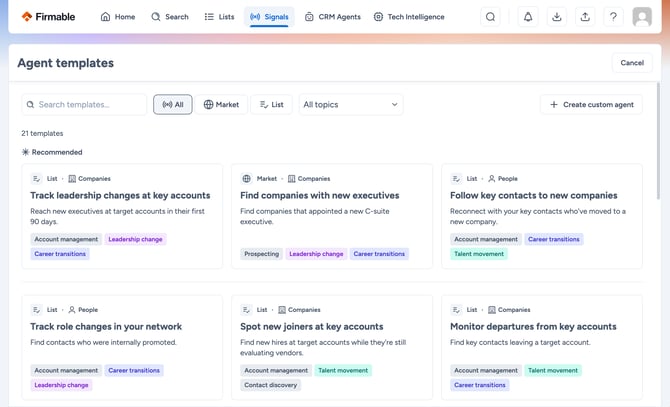Image resolution: width=670 pixels, height=407 pixels.
Task: Click the magnifier icon button in the header
Action: [x=491, y=17]
